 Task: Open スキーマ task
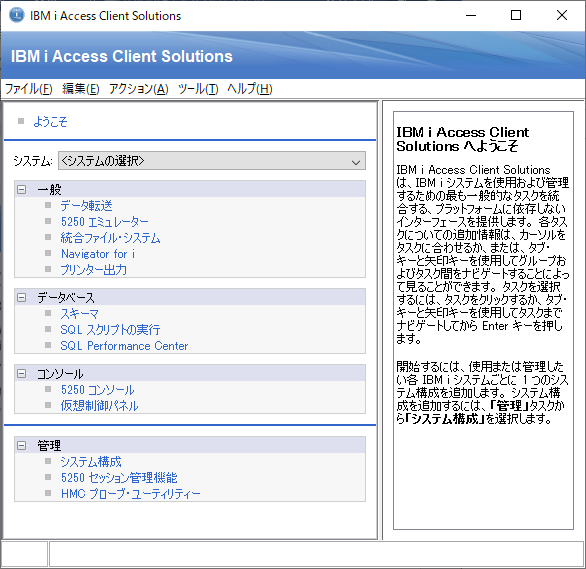(x=80, y=314)
